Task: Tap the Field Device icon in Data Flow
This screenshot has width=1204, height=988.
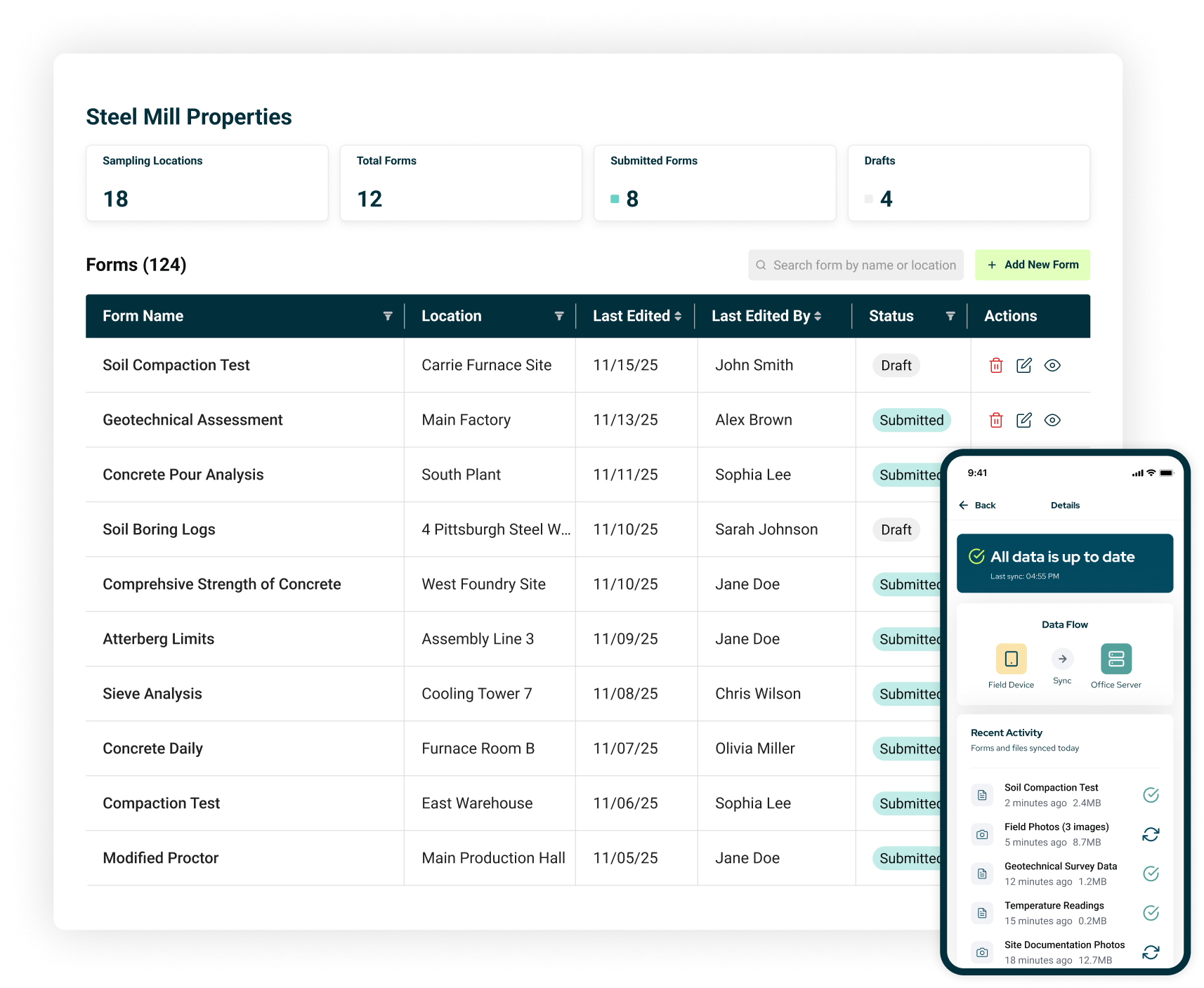Action: point(1011,659)
